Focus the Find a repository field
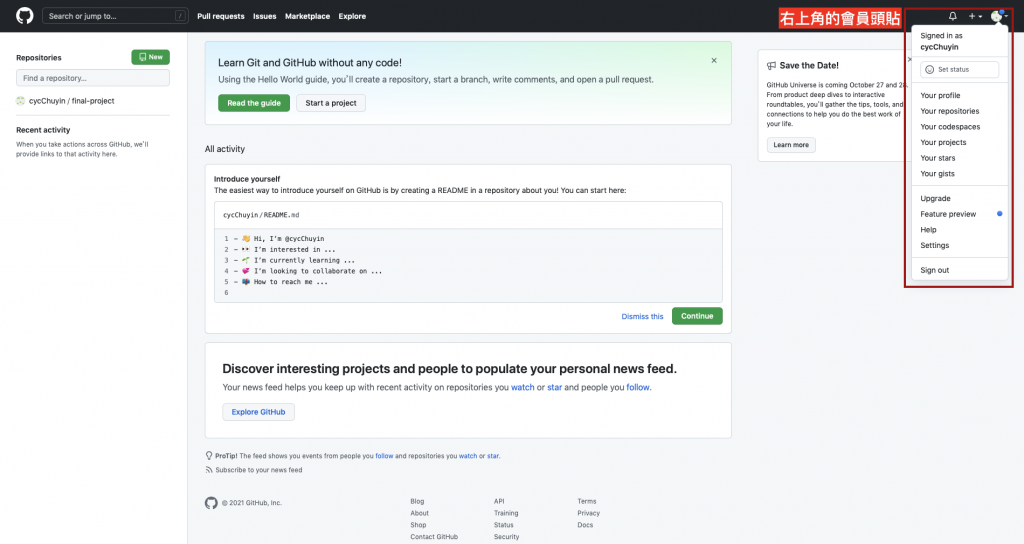The width and height of the screenshot is (1024, 544). 93,78
